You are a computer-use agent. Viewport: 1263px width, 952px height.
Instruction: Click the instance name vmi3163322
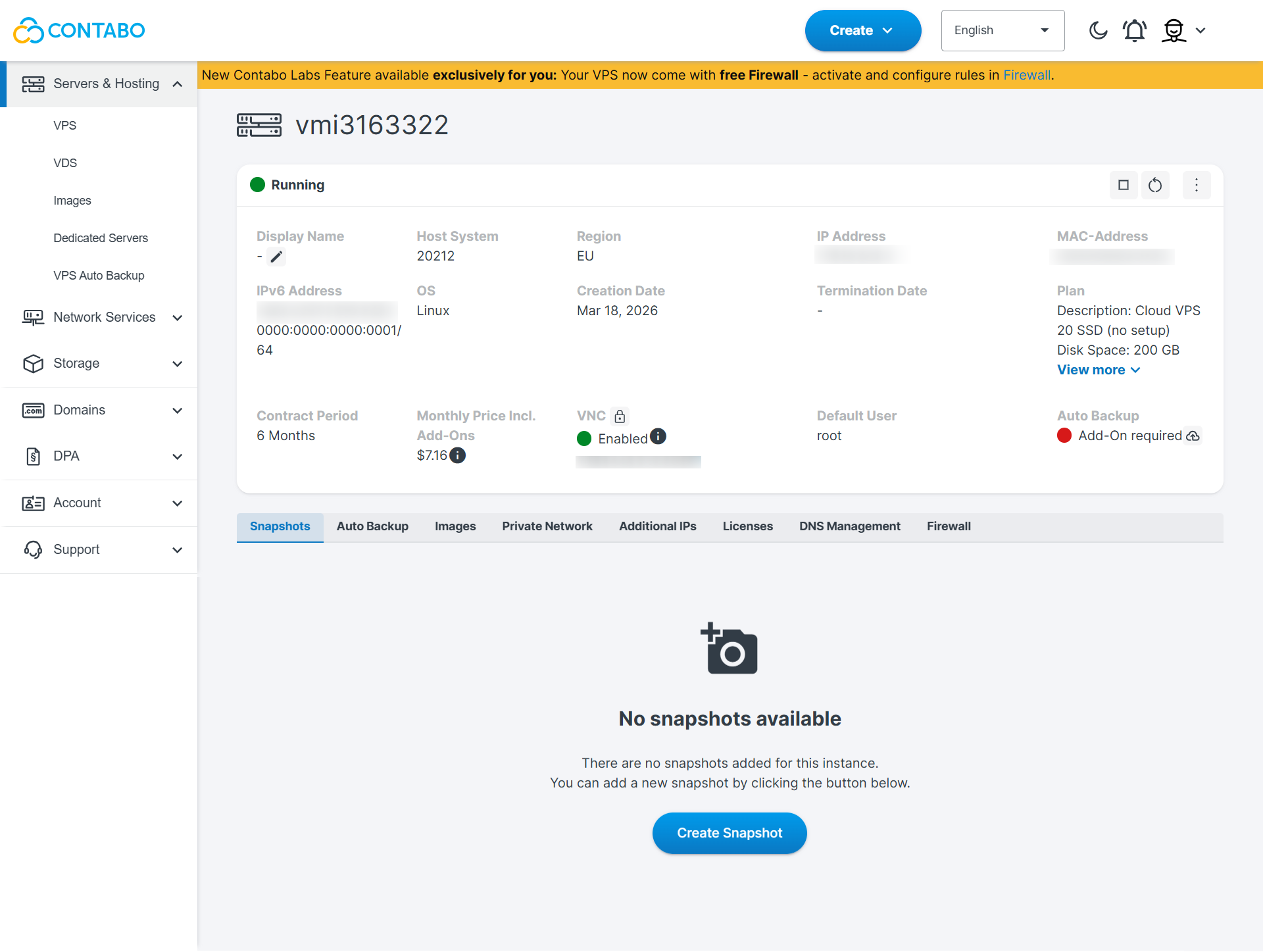372,125
